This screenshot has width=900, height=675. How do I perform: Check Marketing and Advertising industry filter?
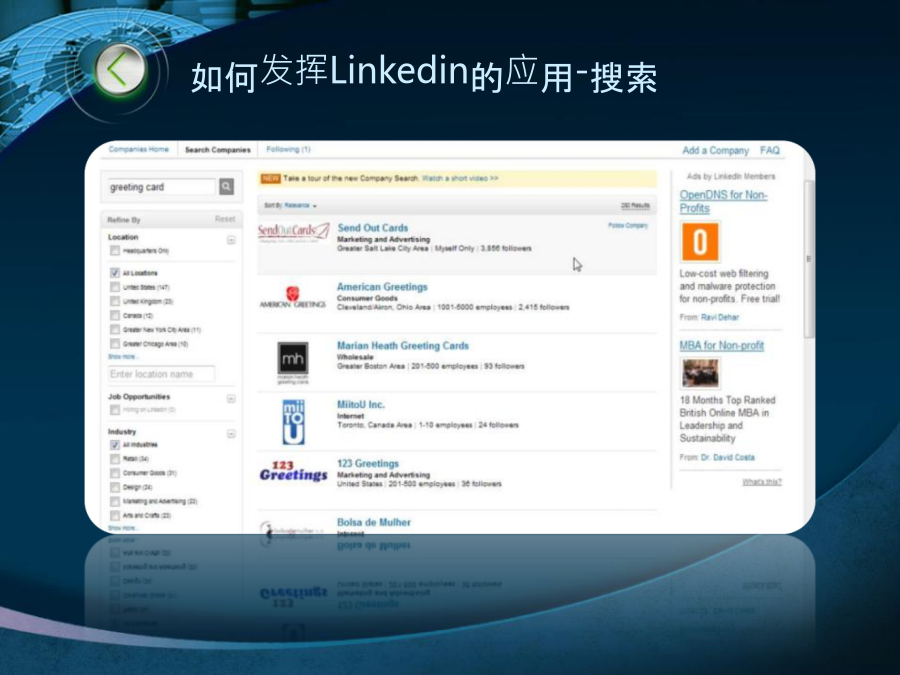coord(115,501)
